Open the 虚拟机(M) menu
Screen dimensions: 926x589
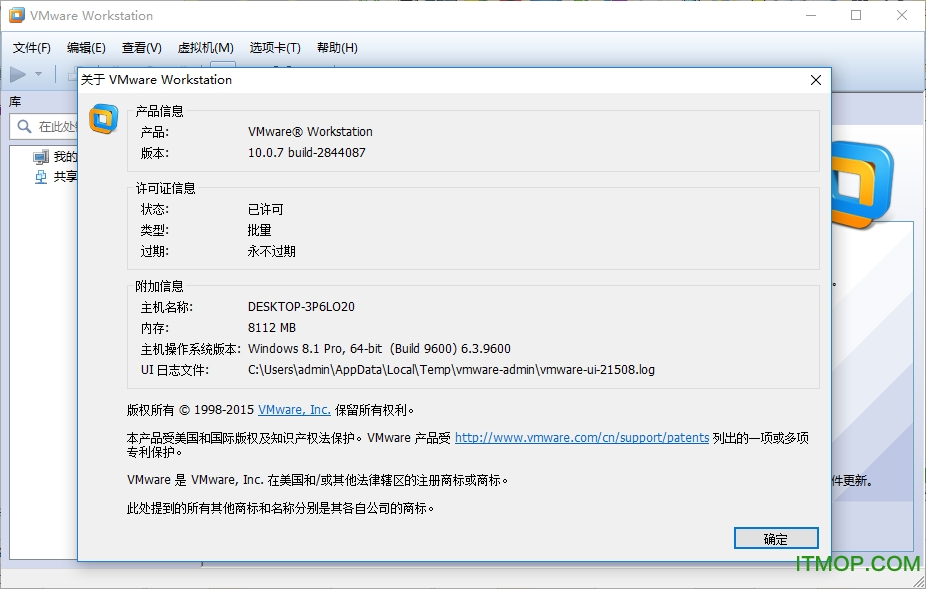click(205, 48)
